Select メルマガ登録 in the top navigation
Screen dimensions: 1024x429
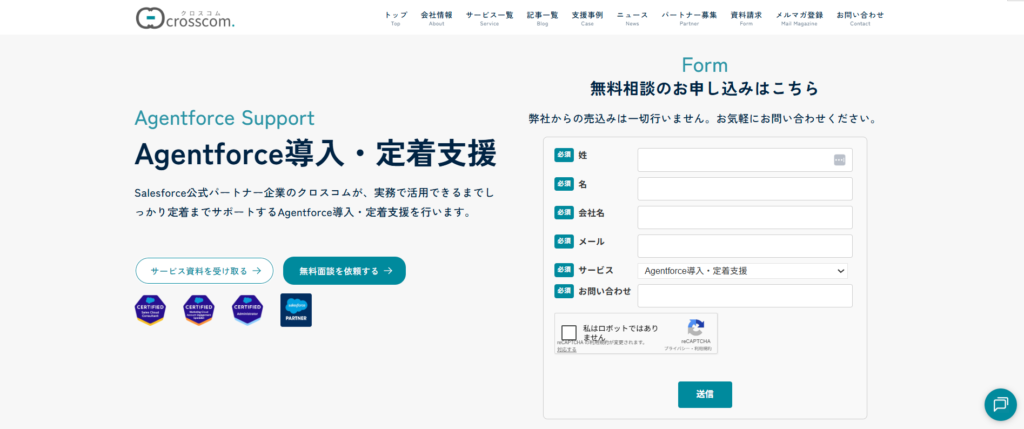pos(799,18)
